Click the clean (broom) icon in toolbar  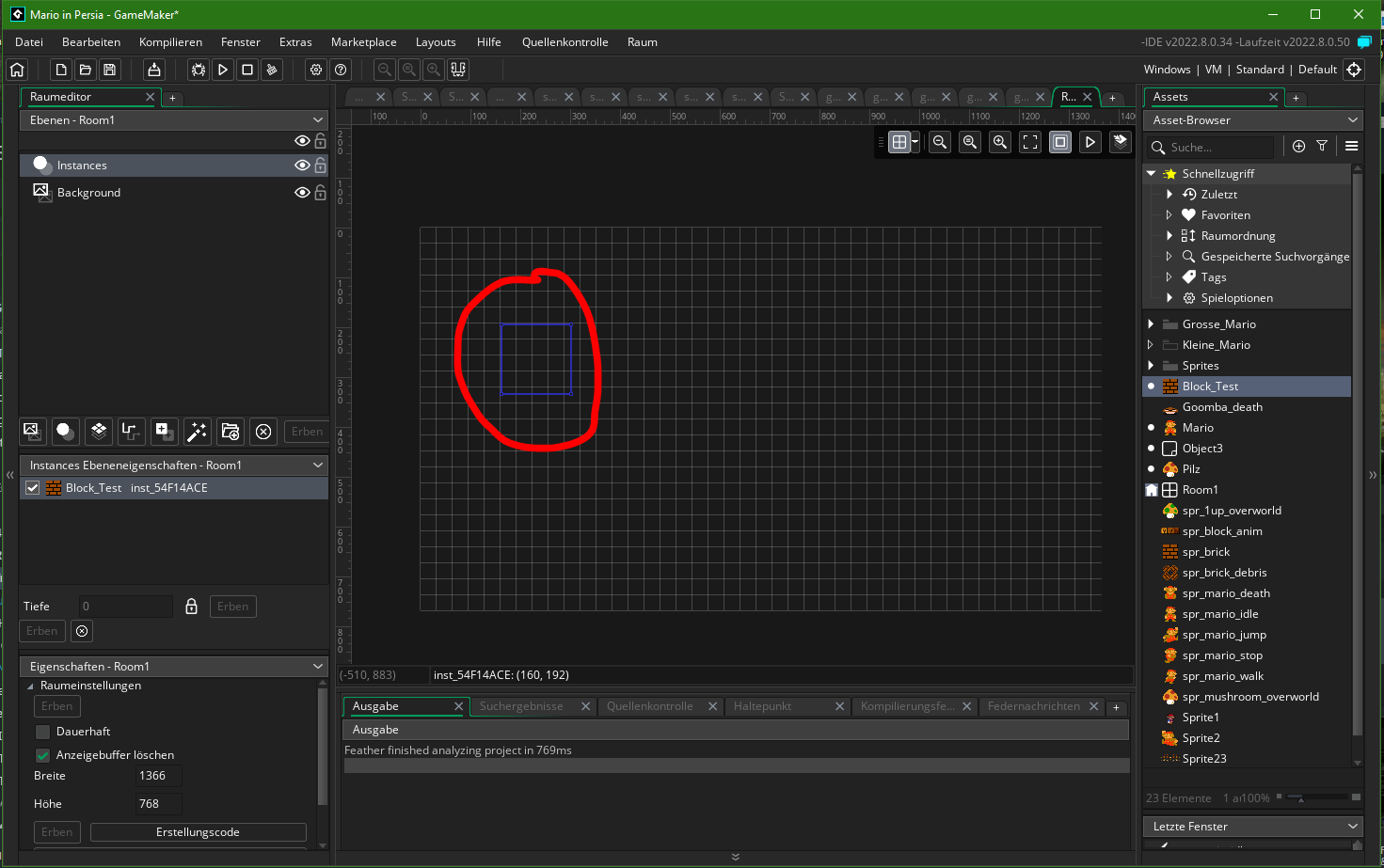click(272, 70)
